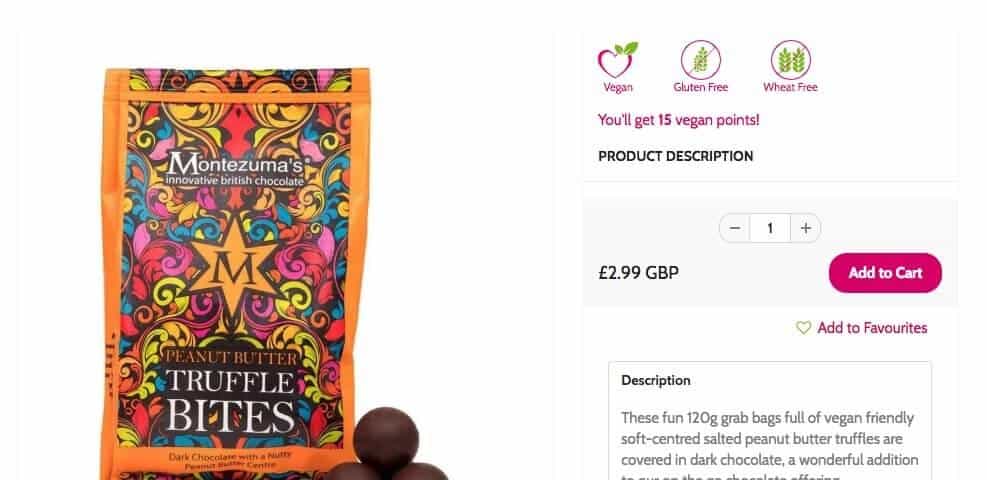The width and height of the screenshot is (987, 480).
Task: Click the Vegan label text
Action: point(618,87)
